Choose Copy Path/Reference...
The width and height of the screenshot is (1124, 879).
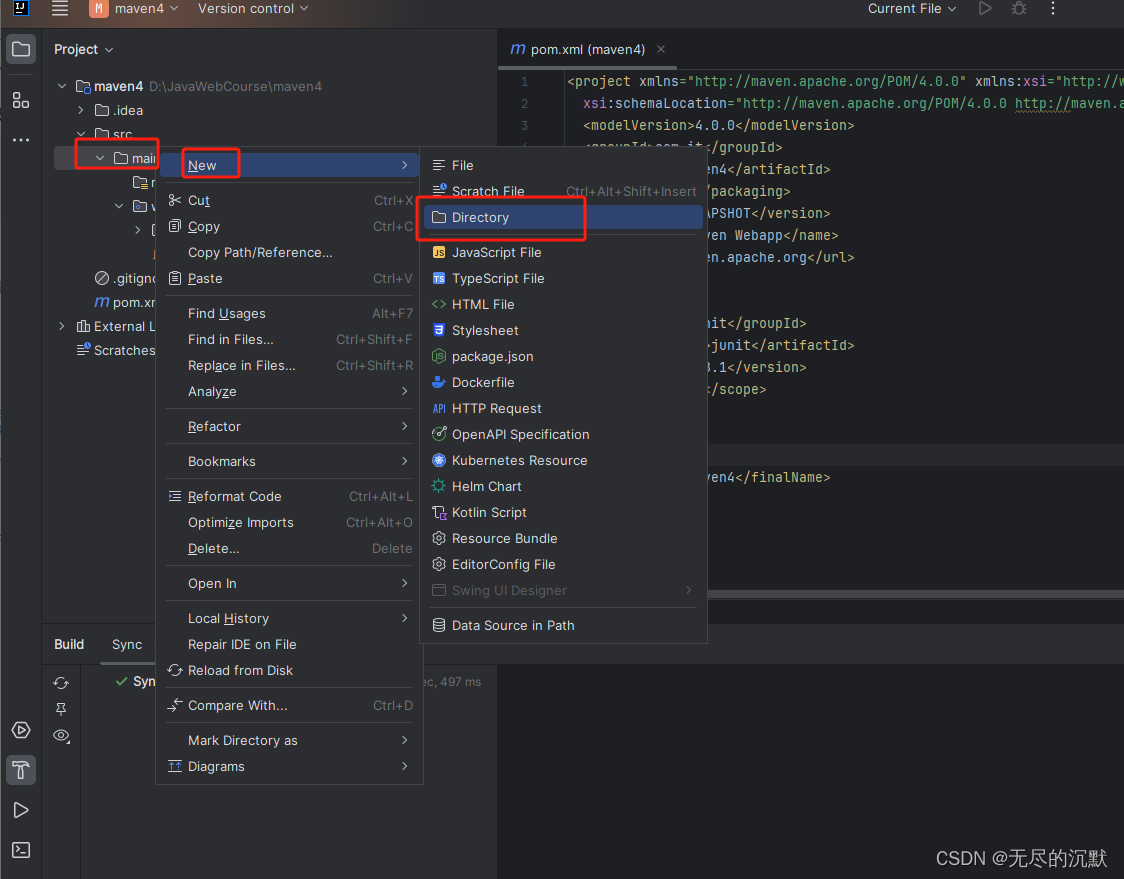(x=290, y=252)
